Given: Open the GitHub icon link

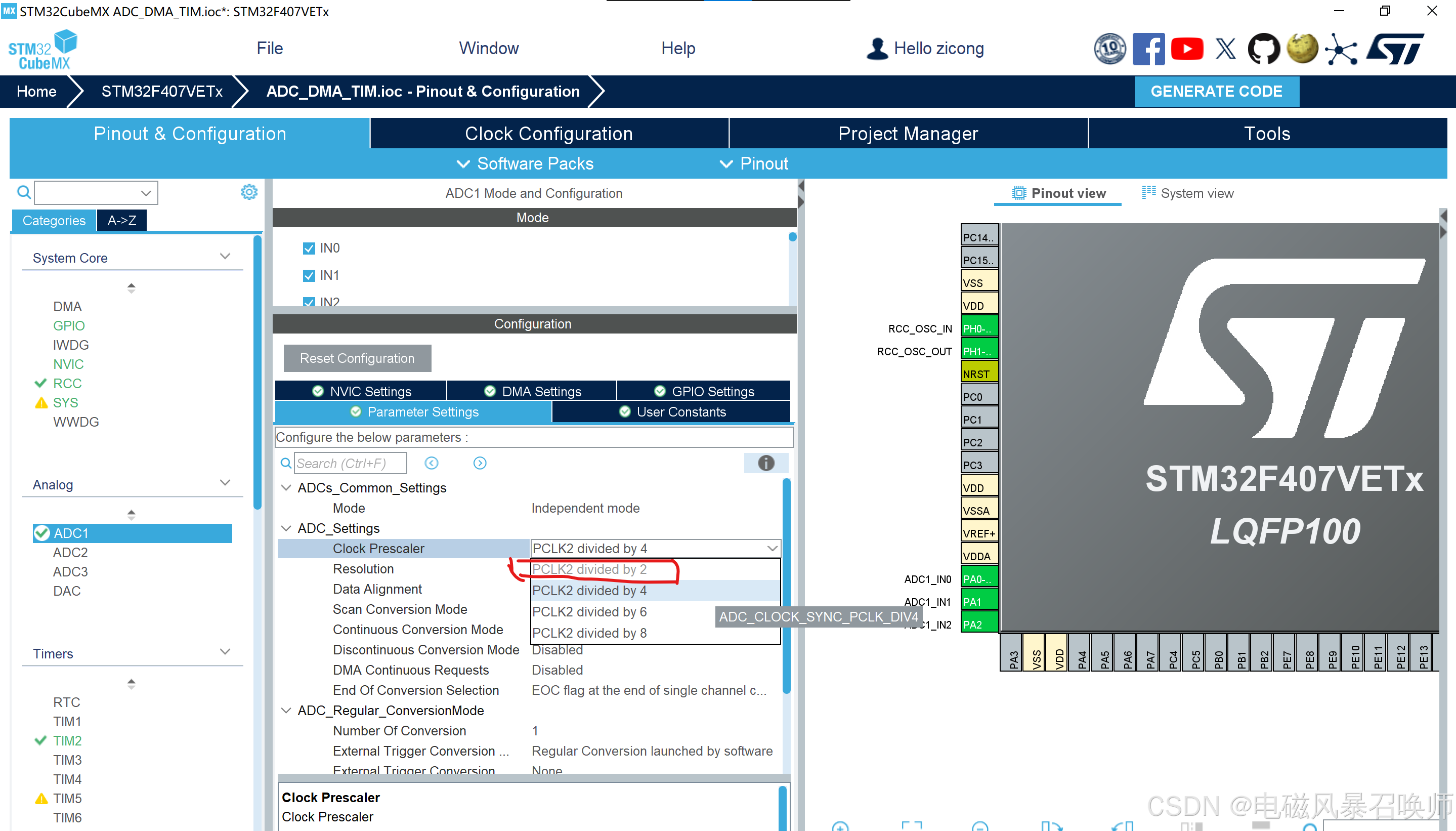Looking at the screenshot, I should pos(1264,49).
